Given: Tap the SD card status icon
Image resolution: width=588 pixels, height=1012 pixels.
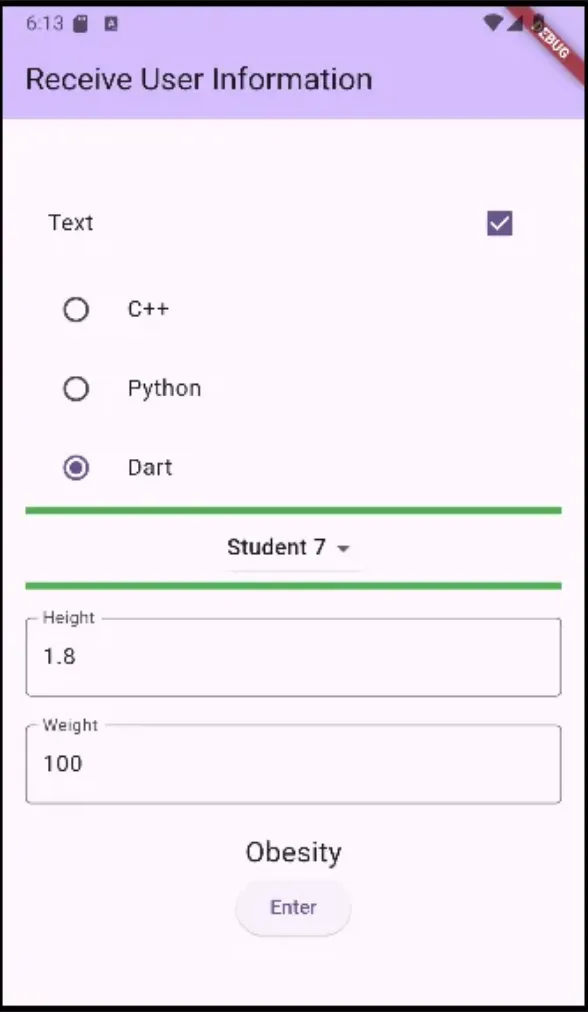Looking at the screenshot, I should click(x=80, y=24).
